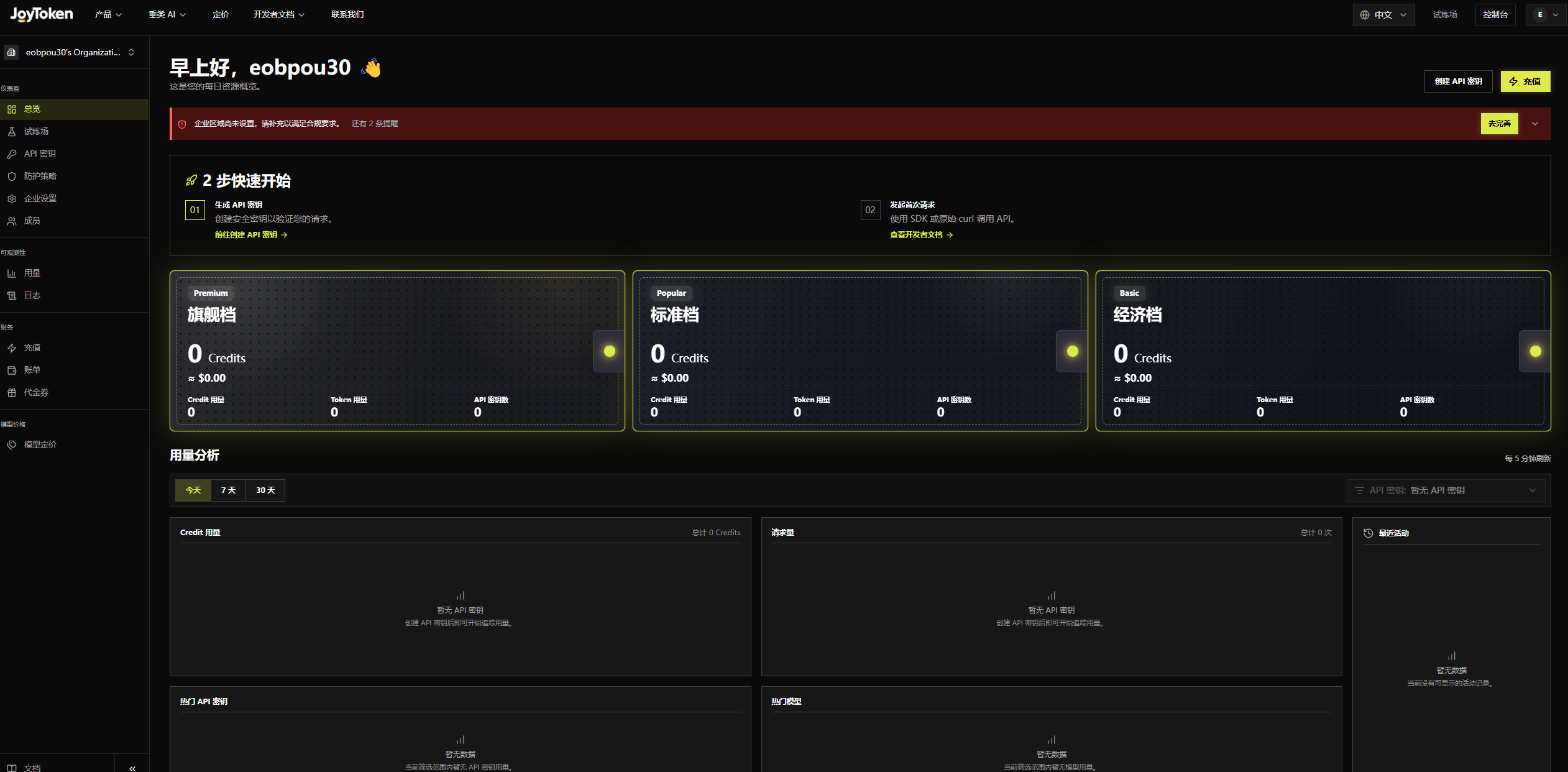Click the 02 step number box
Viewport: 1568px width, 772px height.
tap(870, 210)
